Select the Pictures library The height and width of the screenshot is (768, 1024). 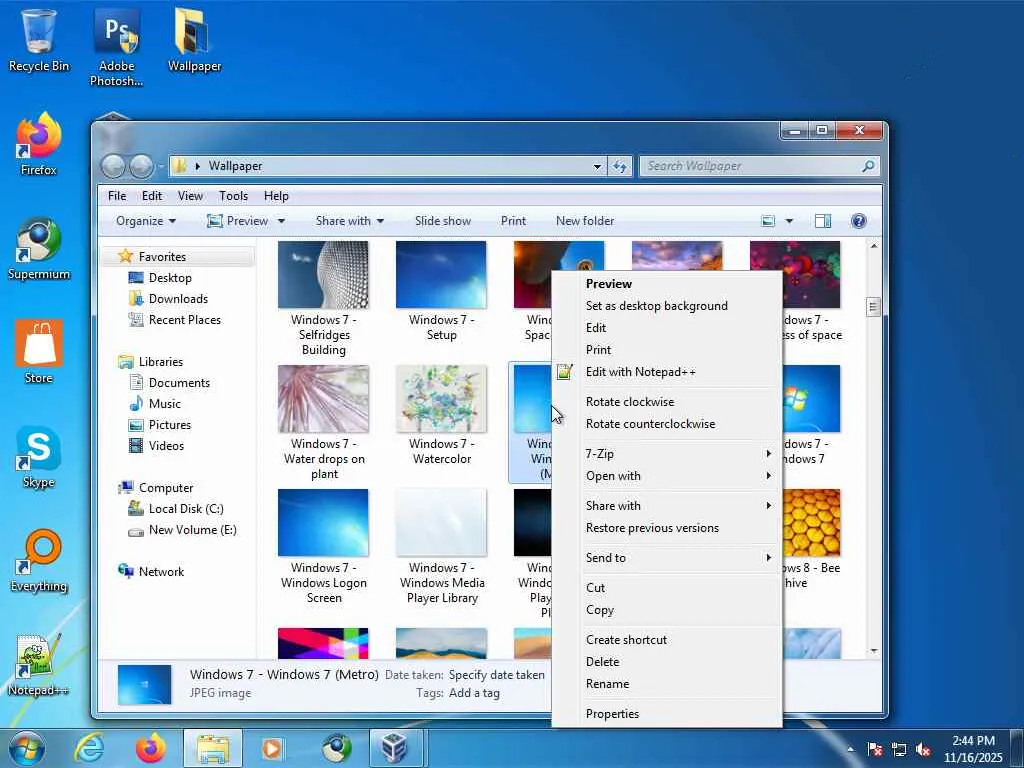tap(169, 424)
